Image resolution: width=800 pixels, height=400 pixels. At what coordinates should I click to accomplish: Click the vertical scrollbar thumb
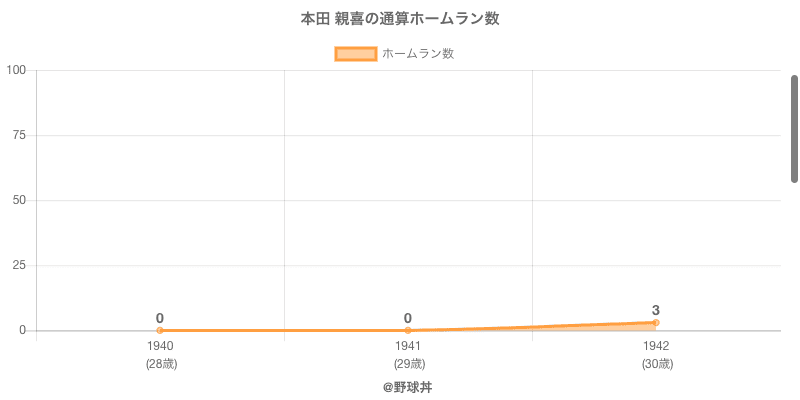pos(794,130)
